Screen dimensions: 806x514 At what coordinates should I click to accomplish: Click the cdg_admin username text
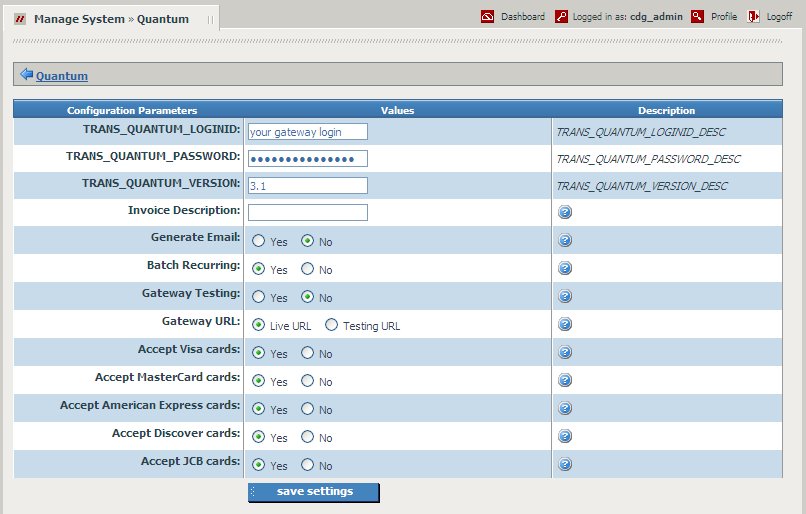tap(656, 17)
